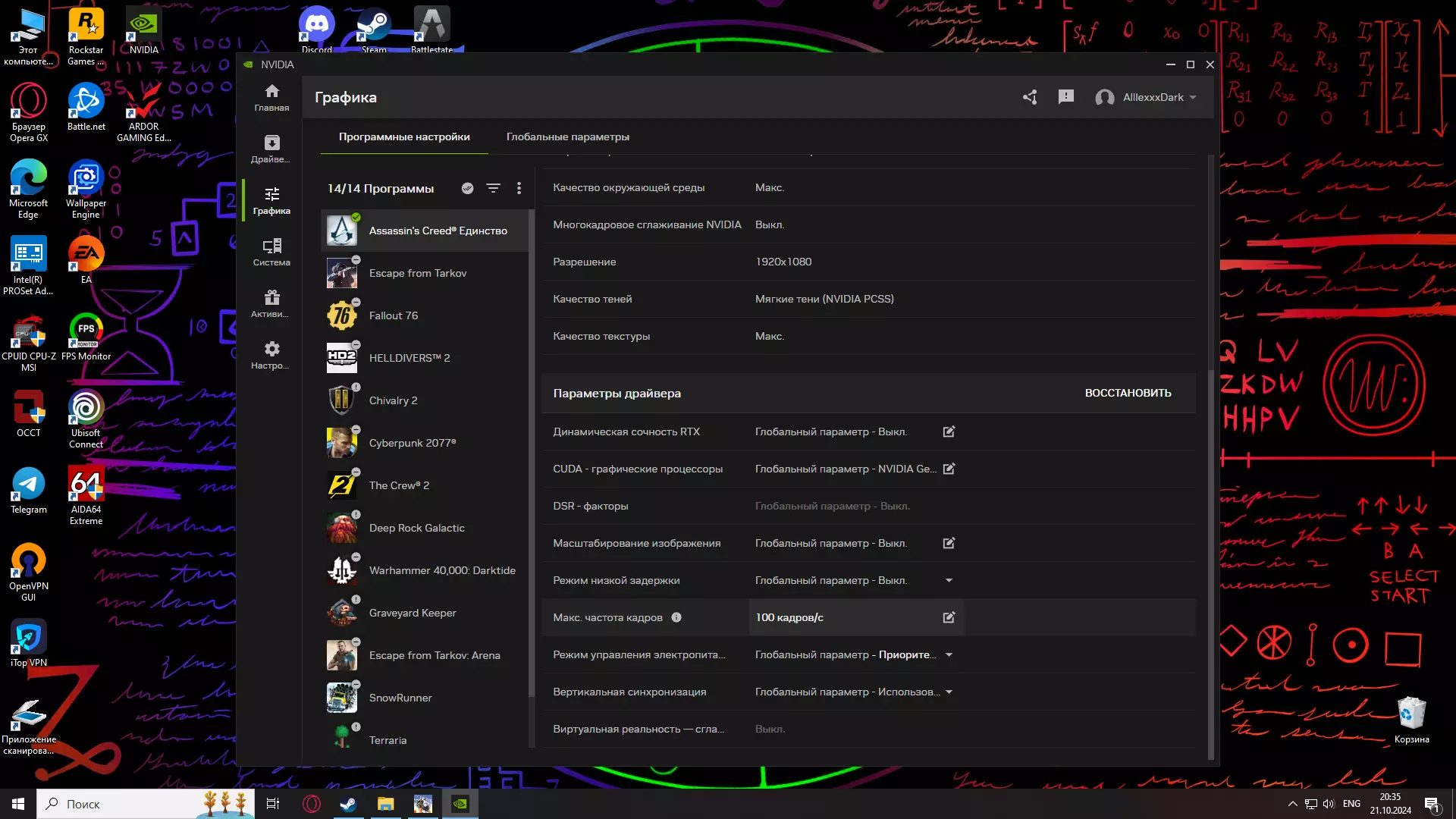Toggle optimization badge on Fallout 76
The image size is (1456, 819).
[356, 303]
